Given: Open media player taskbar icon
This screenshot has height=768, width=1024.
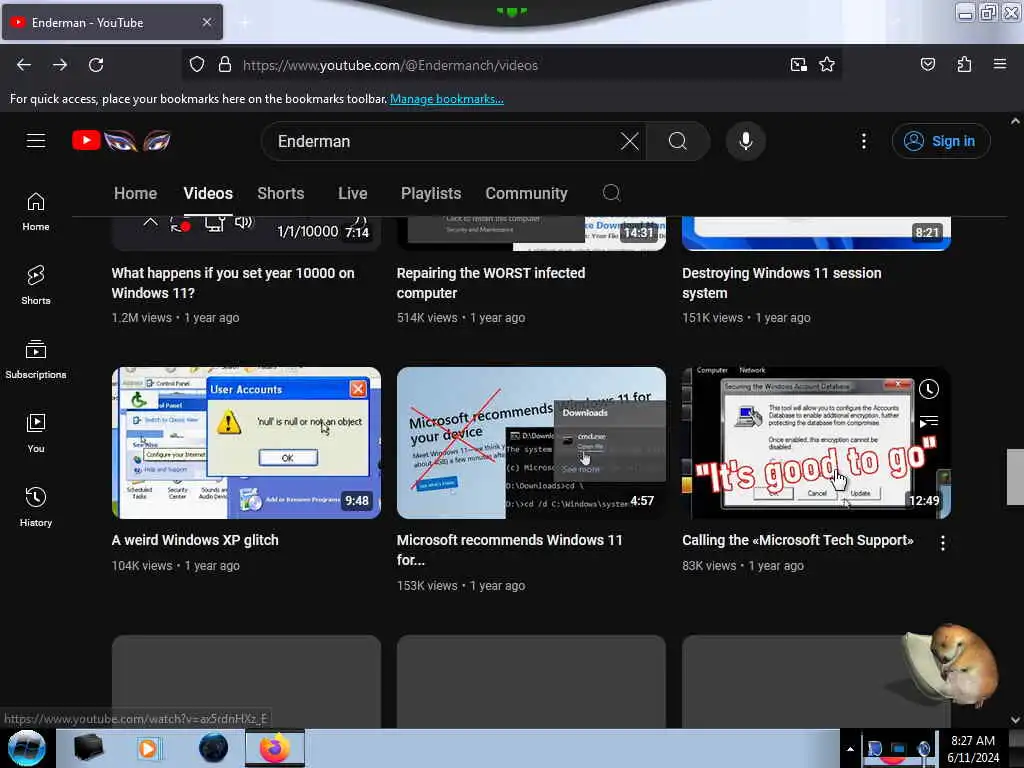Looking at the screenshot, I should tap(148, 748).
